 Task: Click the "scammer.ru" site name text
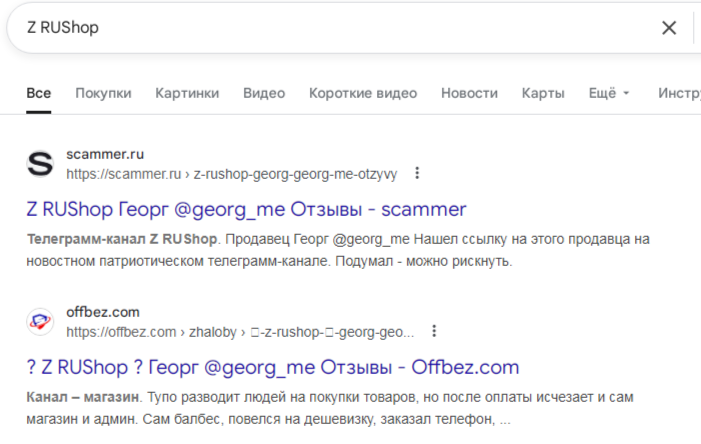point(105,155)
